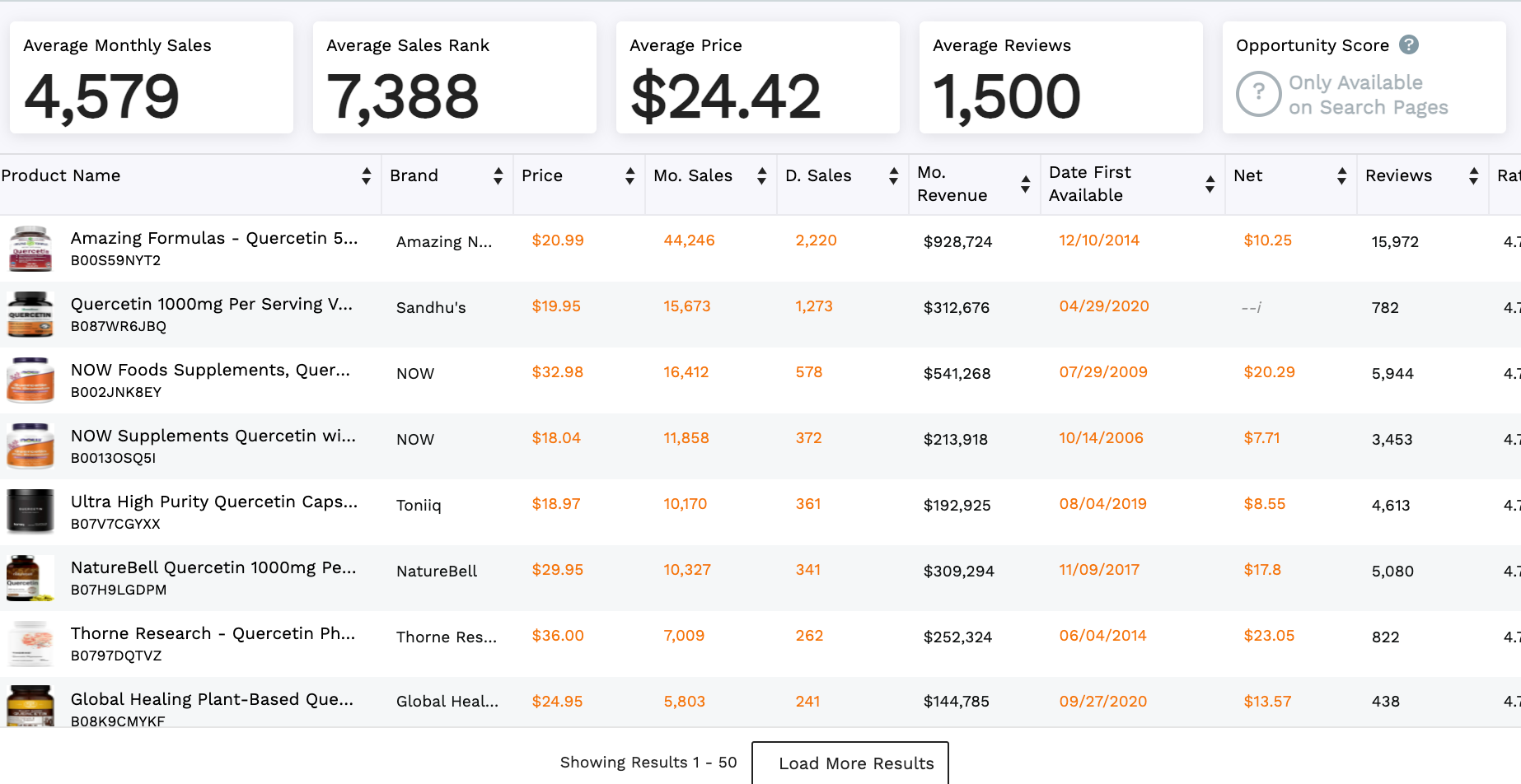This screenshot has width=1521, height=784.
Task: Click the Average Monthly Sales card
Action: (152, 77)
